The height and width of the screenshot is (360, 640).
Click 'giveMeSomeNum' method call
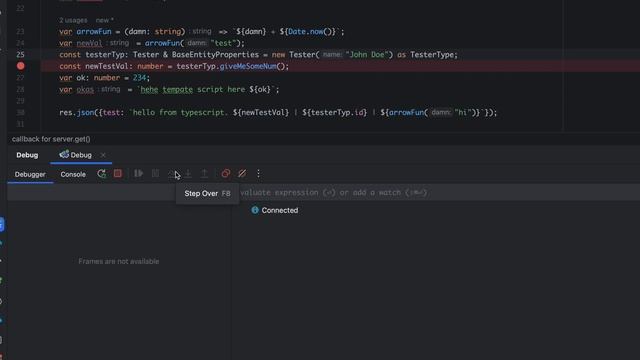pos(248,66)
